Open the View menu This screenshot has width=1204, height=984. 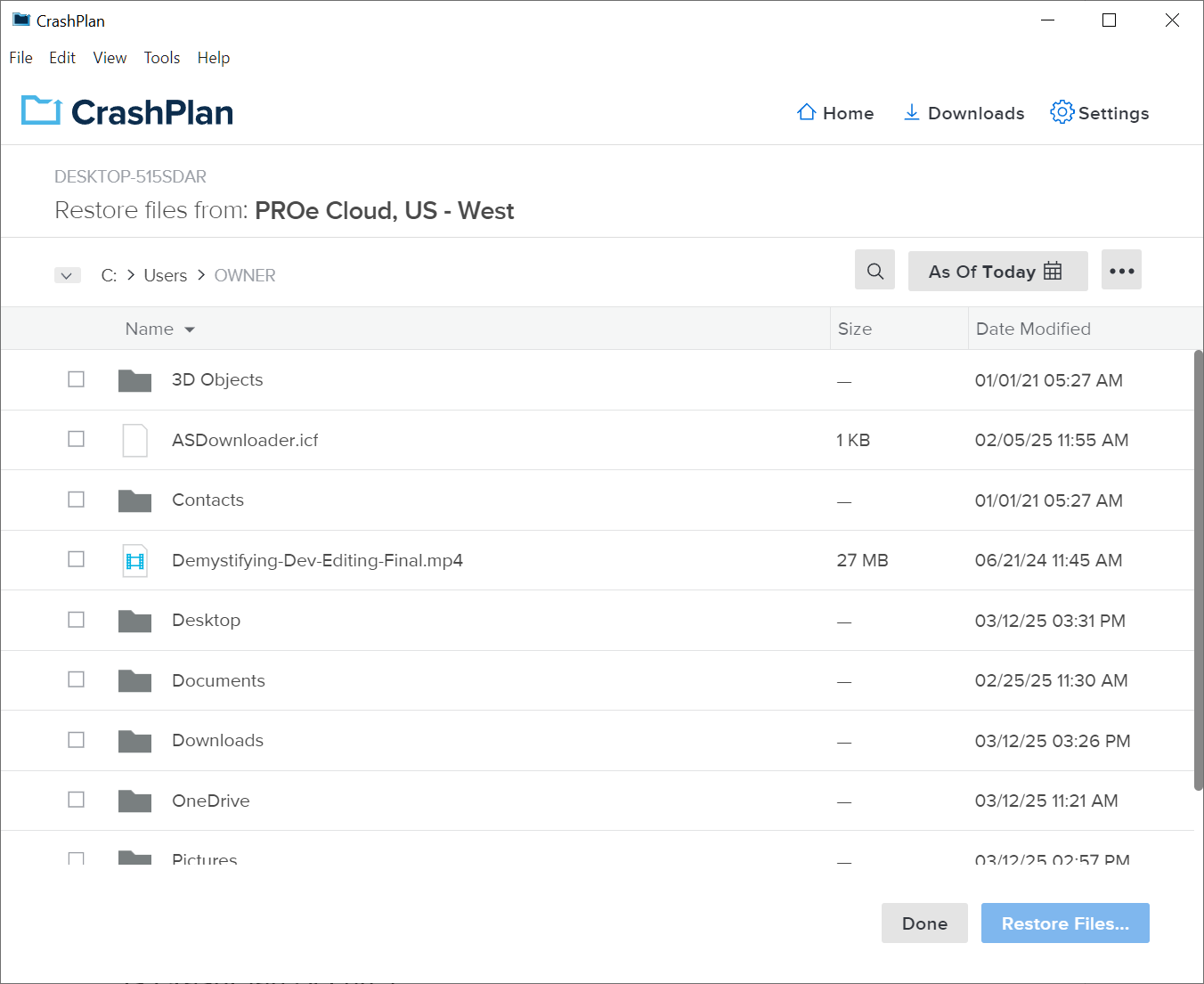110,58
